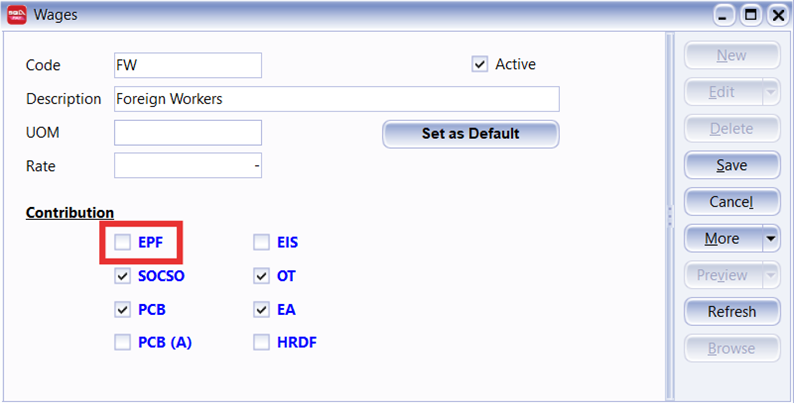Enable the HRDF contribution checkbox
The height and width of the screenshot is (403, 794).
pos(261,342)
